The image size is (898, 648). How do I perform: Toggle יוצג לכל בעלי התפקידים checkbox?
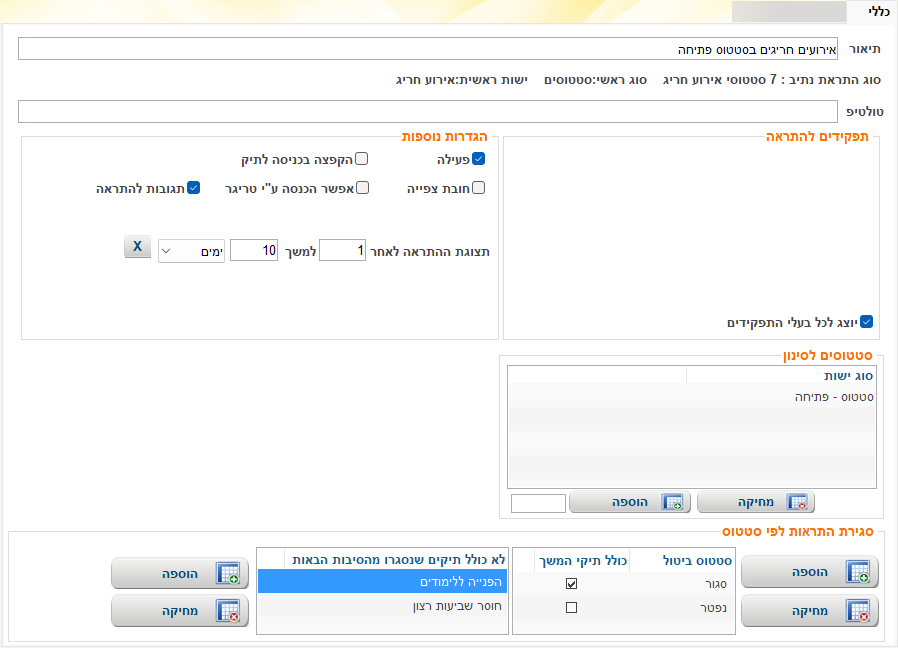click(867, 321)
